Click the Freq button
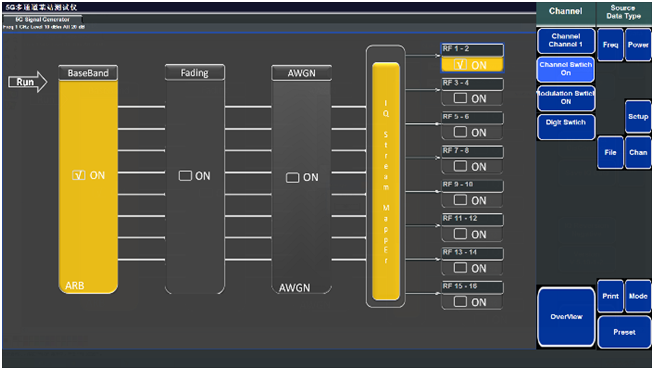 (x=610, y=45)
